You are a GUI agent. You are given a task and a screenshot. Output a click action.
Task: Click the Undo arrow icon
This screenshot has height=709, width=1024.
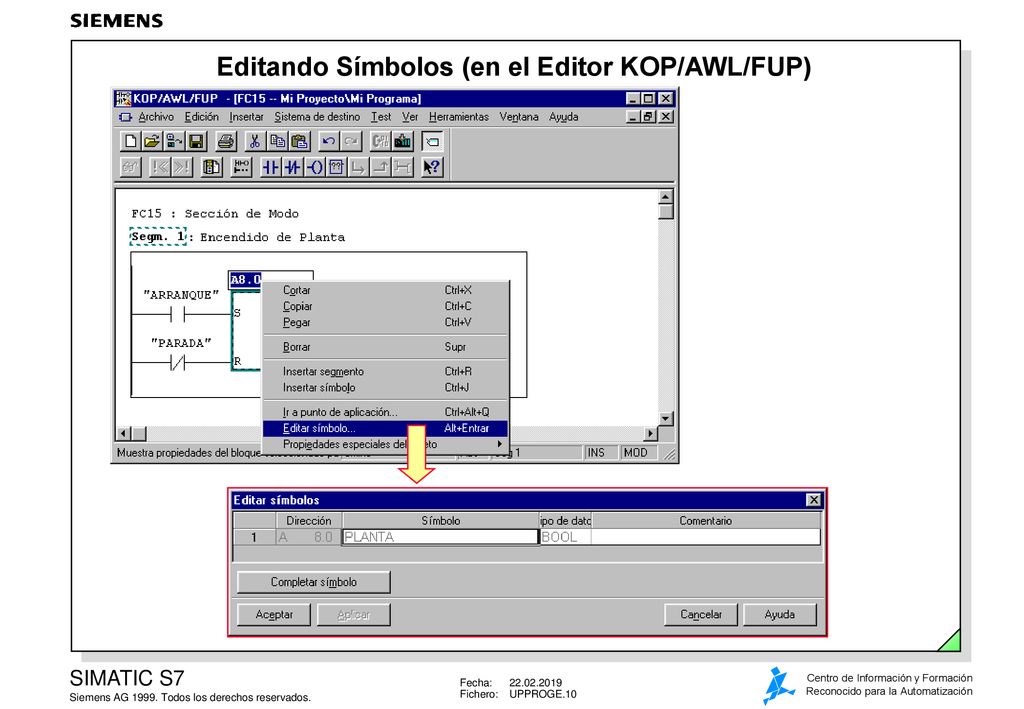click(329, 141)
